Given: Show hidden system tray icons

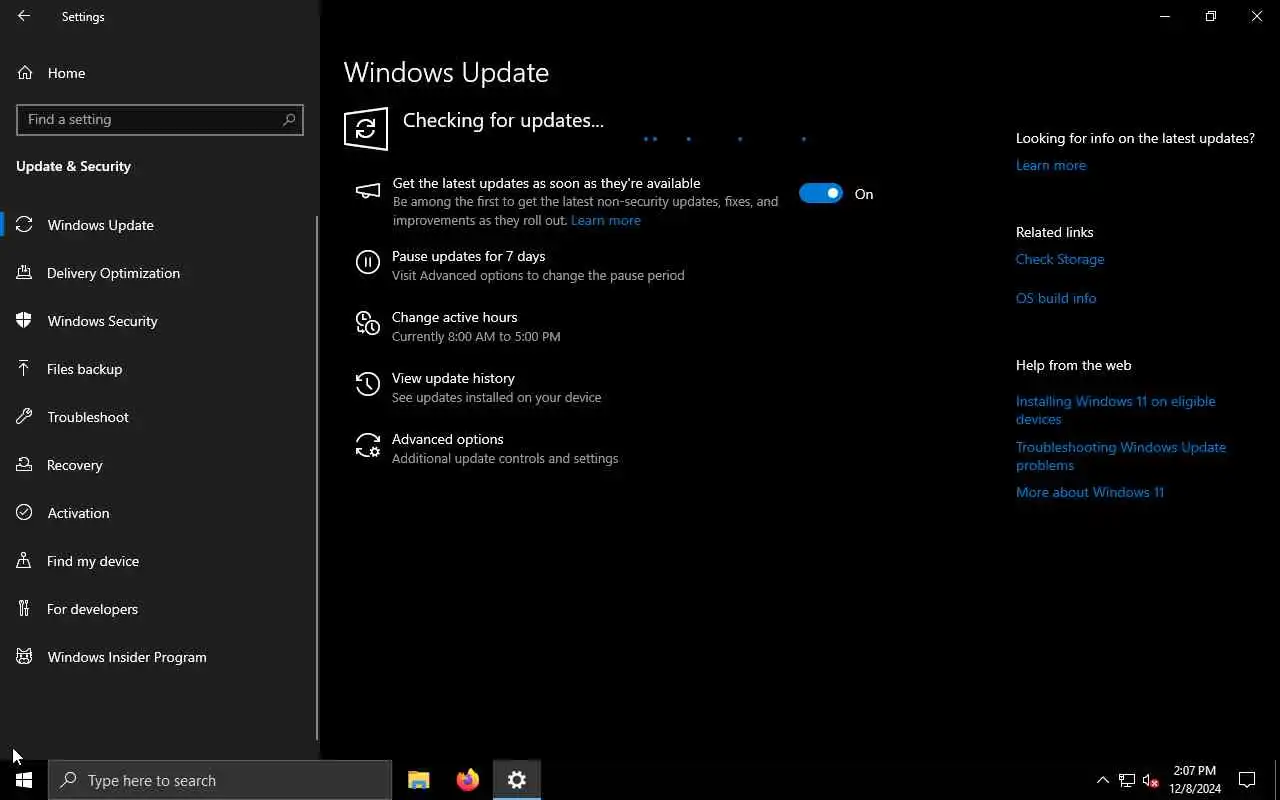Looking at the screenshot, I should pyautogui.click(x=1103, y=780).
